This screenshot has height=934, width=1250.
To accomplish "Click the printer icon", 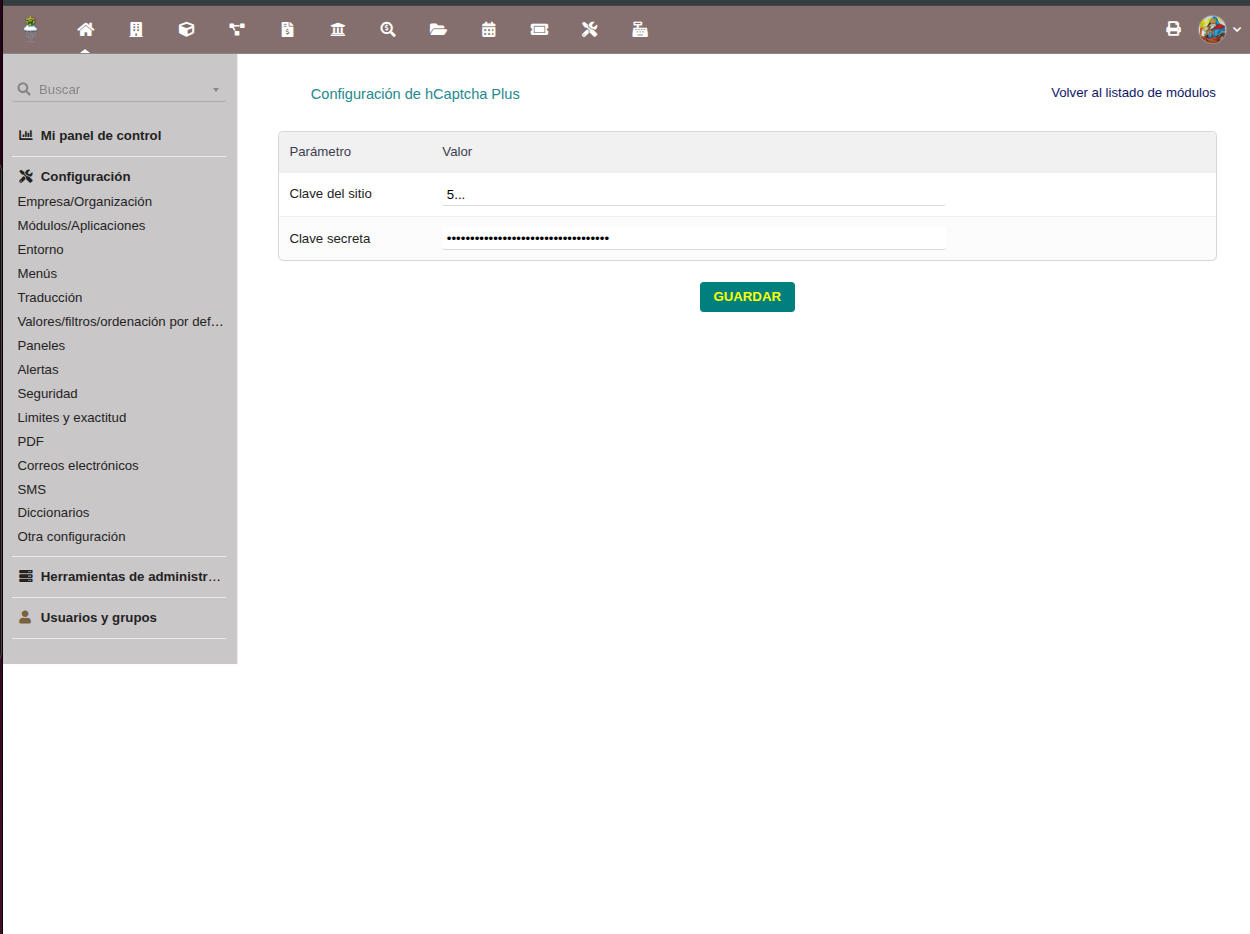I will [1174, 29].
